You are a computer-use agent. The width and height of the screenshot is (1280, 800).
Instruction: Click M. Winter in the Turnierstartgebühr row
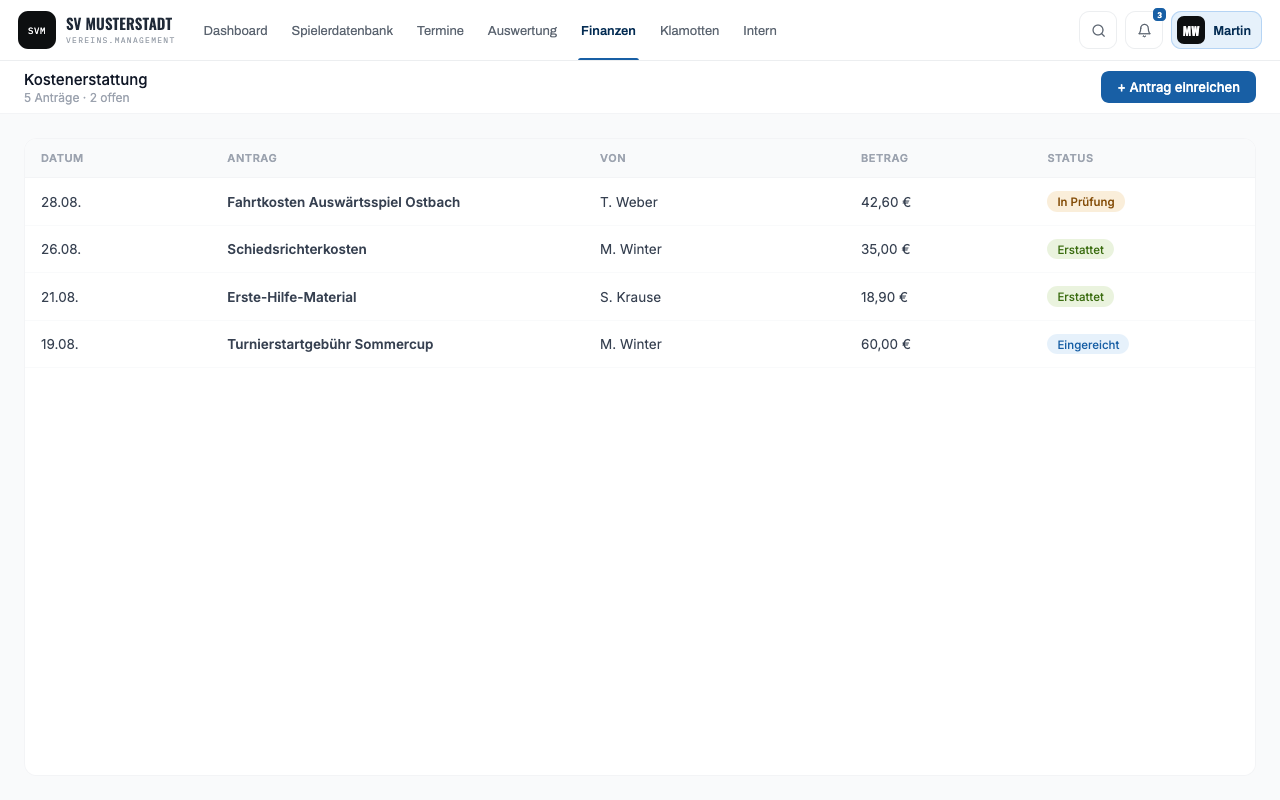(631, 344)
